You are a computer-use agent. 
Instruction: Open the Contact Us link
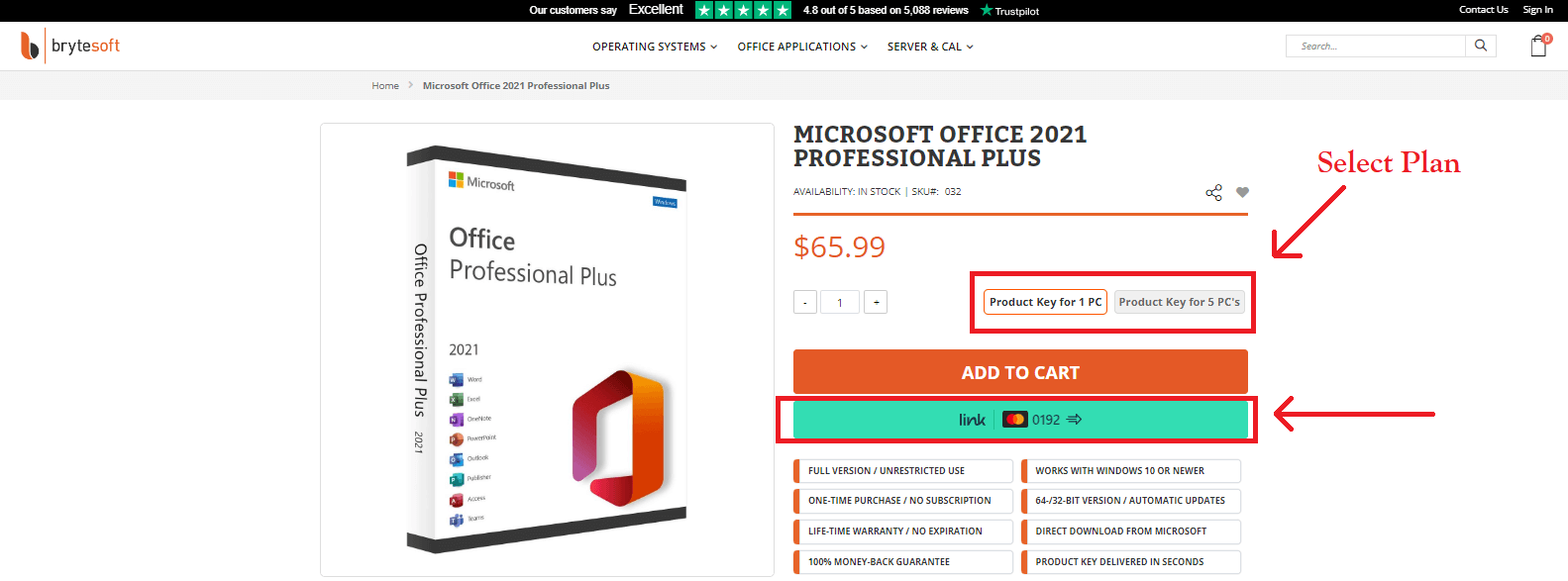[x=1483, y=10]
